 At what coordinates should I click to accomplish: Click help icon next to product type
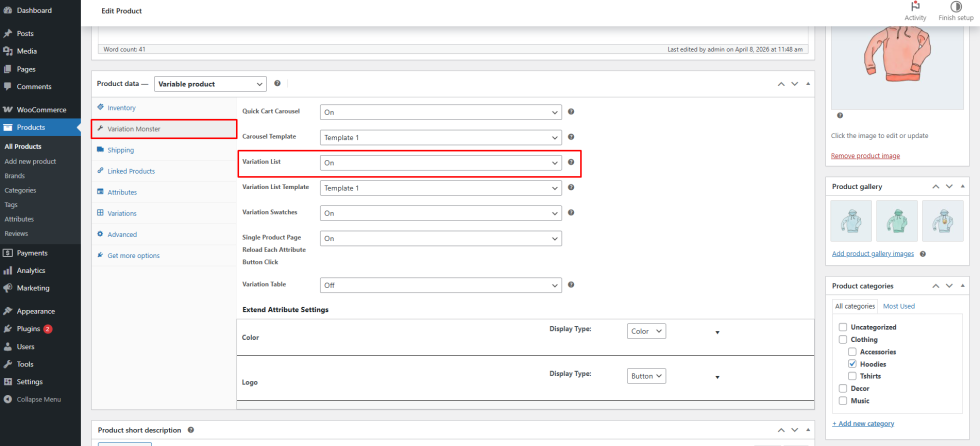click(x=277, y=84)
